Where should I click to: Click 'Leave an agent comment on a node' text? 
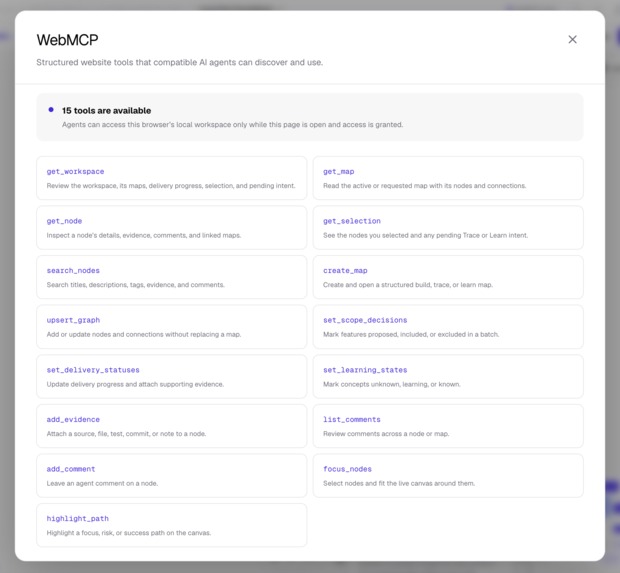pos(102,483)
